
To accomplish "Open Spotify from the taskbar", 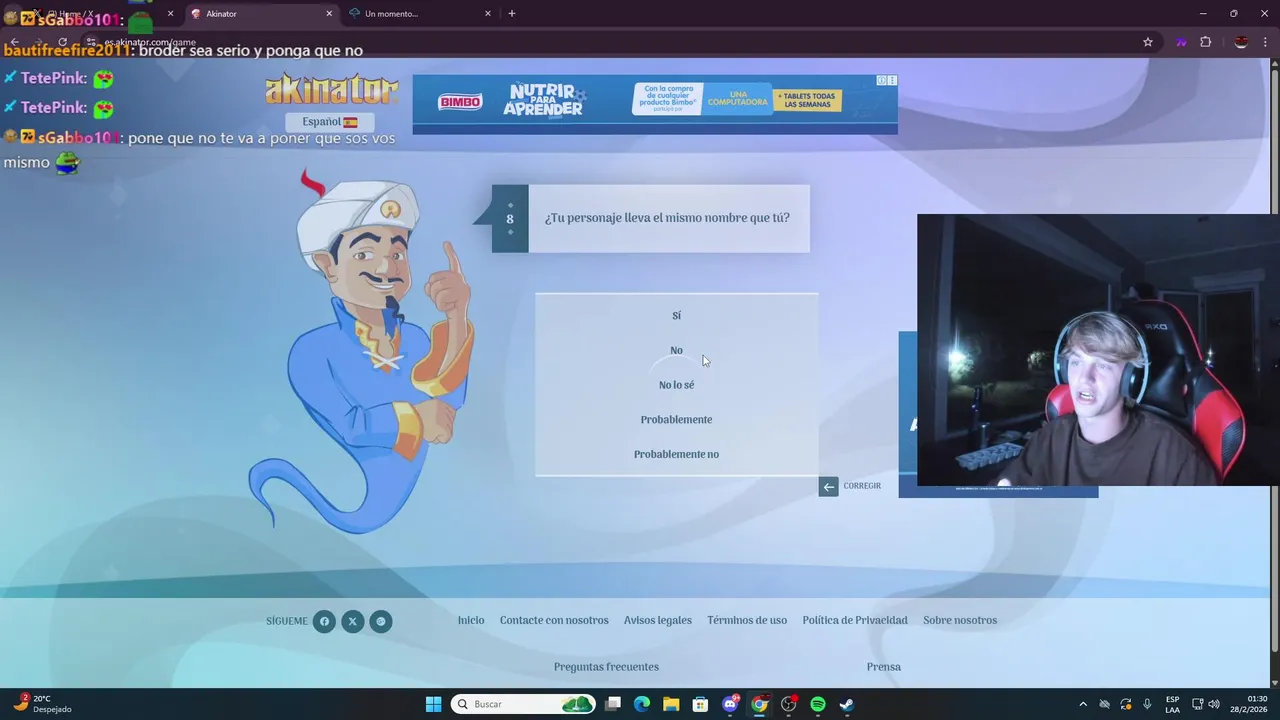I will pyautogui.click(x=818, y=705).
